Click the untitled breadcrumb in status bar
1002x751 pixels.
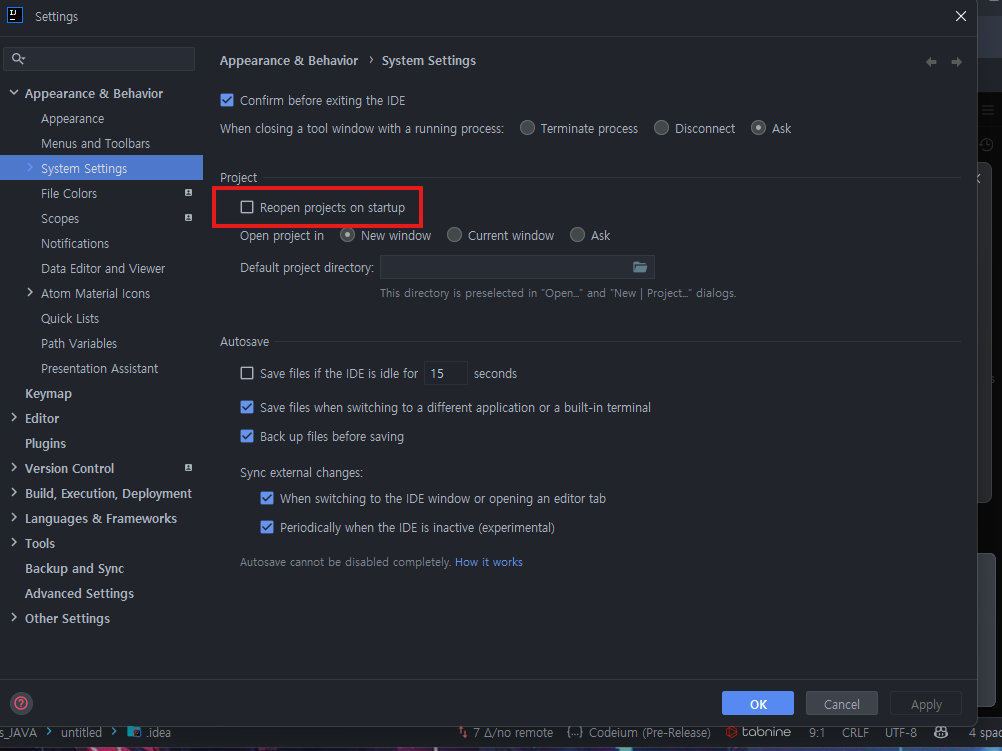tap(81, 732)
